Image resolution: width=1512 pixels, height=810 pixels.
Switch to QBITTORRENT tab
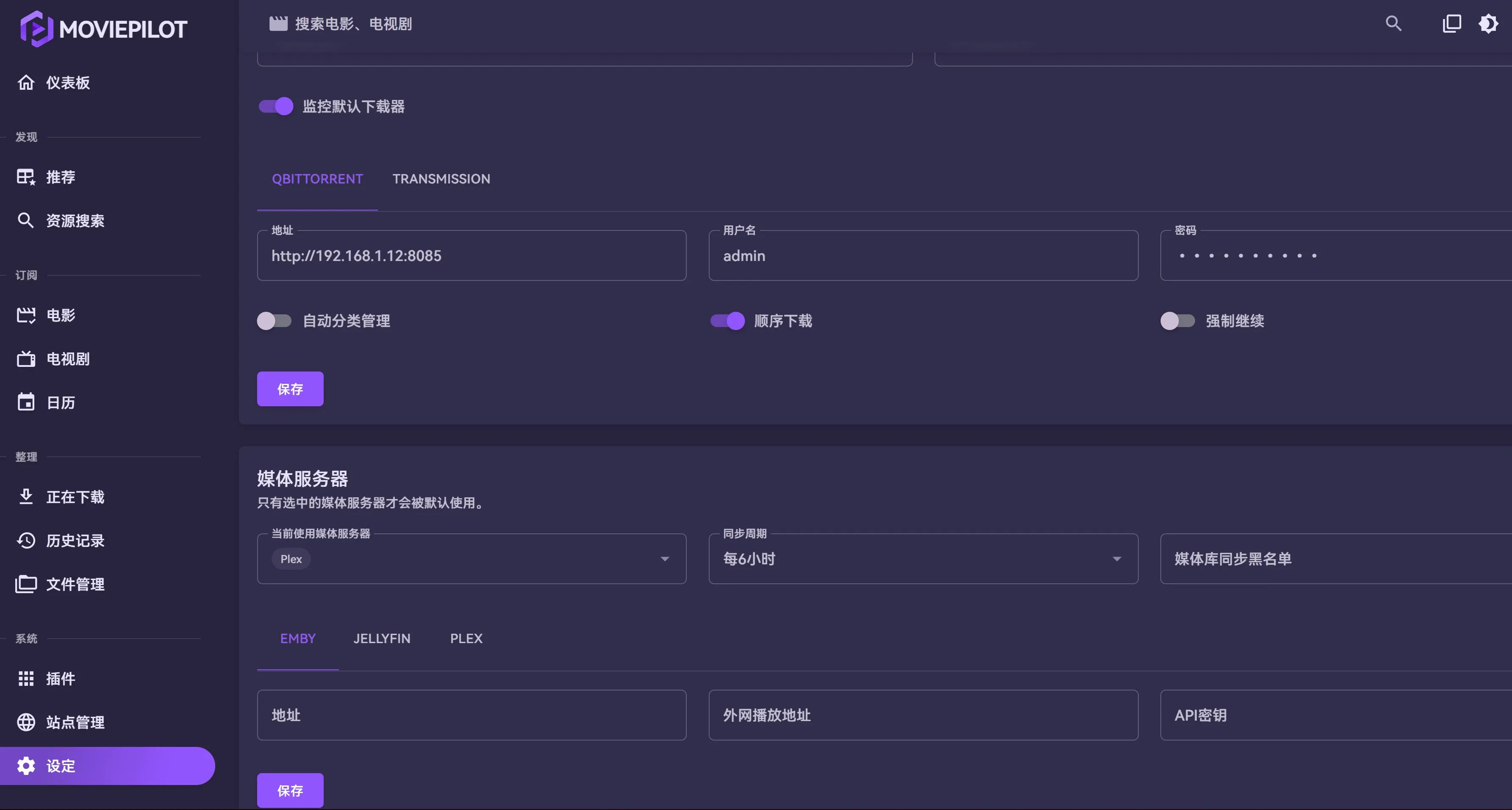pyautogui.click(x=318, y=179)
